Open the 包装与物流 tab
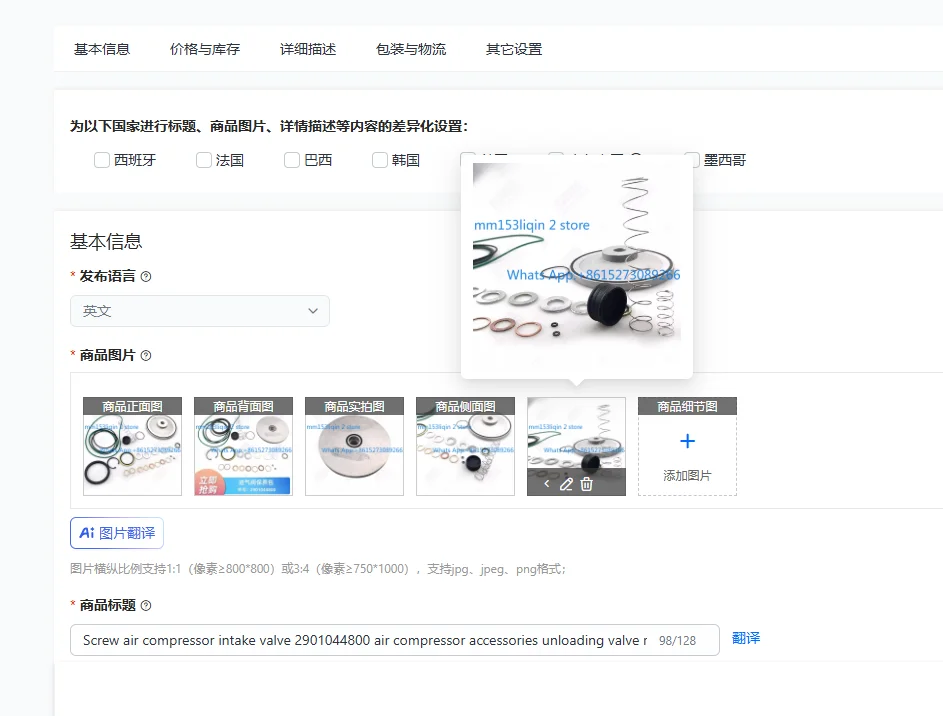Viewport: 943px width, 716px height. [411, 49]
